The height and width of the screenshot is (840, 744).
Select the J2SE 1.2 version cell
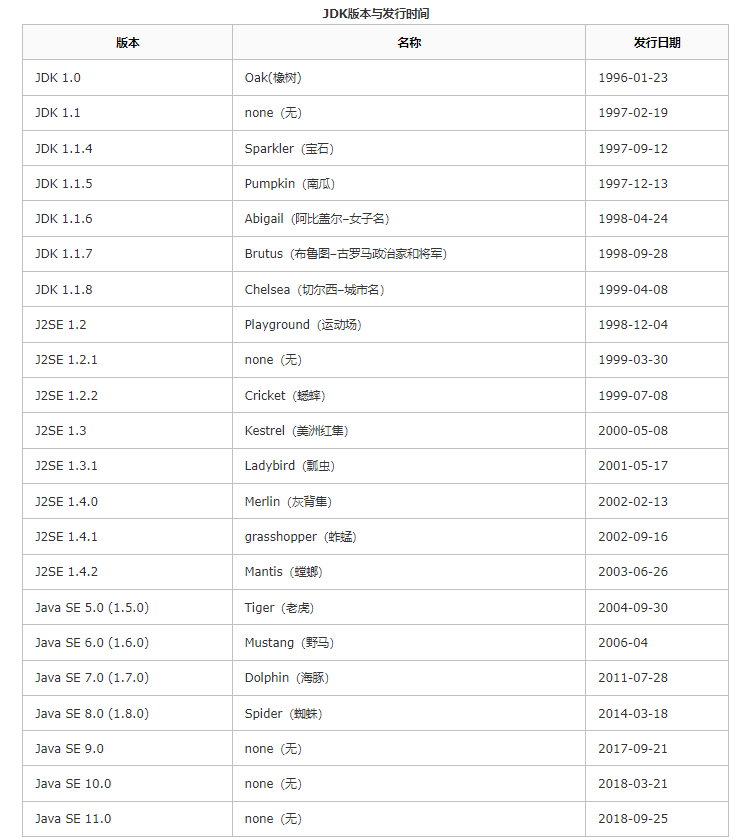point(61,325)
